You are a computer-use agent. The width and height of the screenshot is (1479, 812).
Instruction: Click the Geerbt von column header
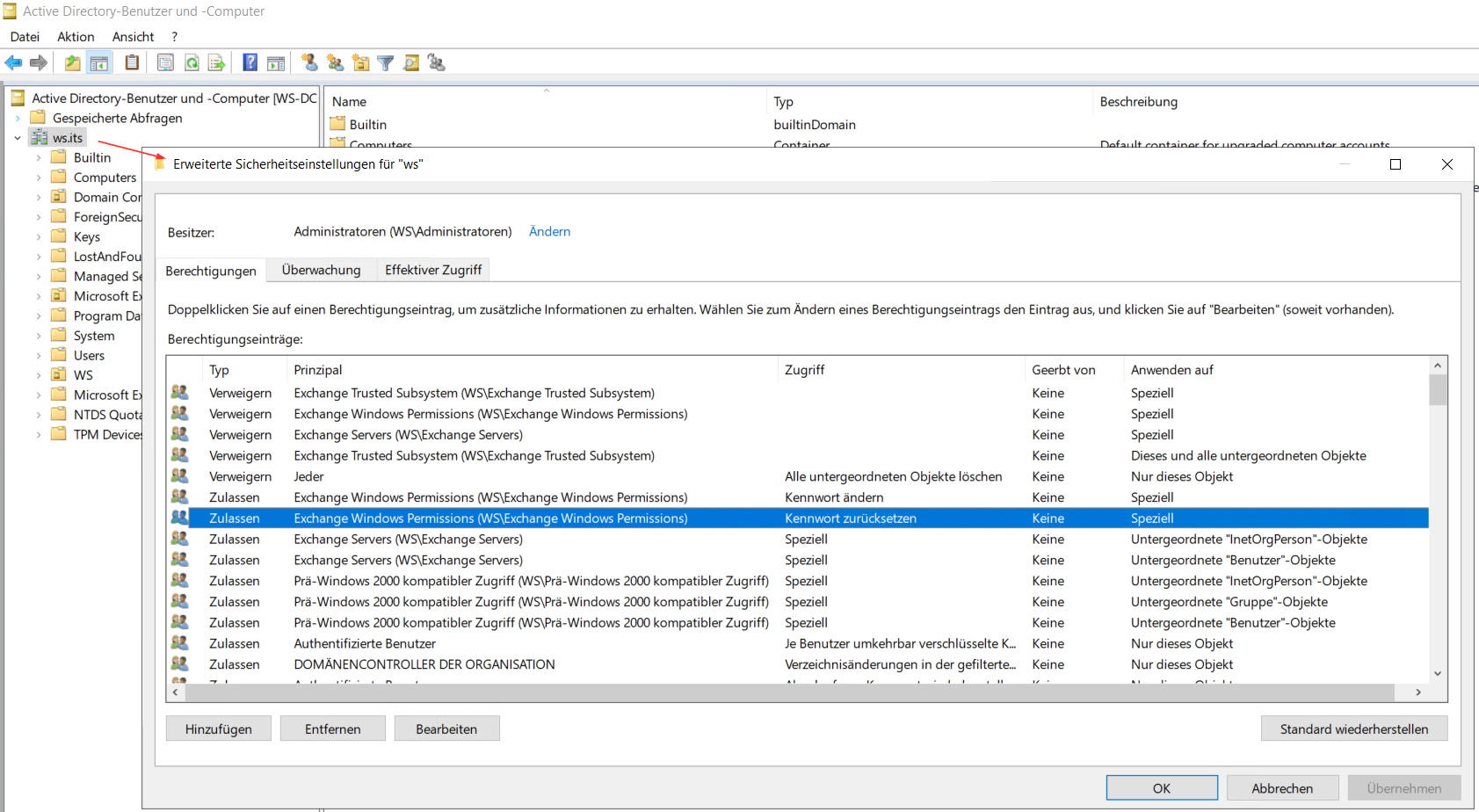(x=1074, y=370)
